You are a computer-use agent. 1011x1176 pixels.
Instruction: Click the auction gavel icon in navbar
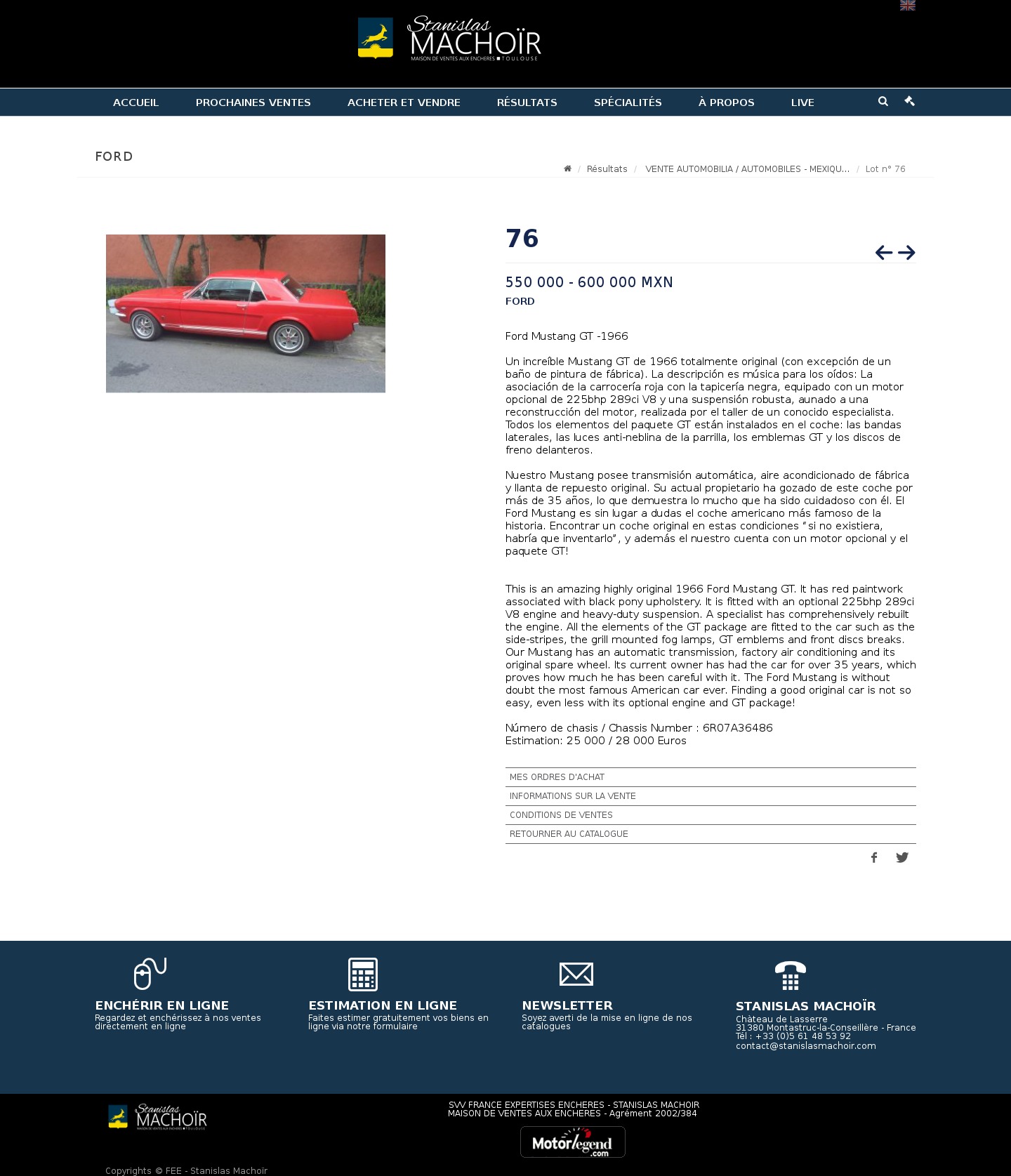coord(909,101)
